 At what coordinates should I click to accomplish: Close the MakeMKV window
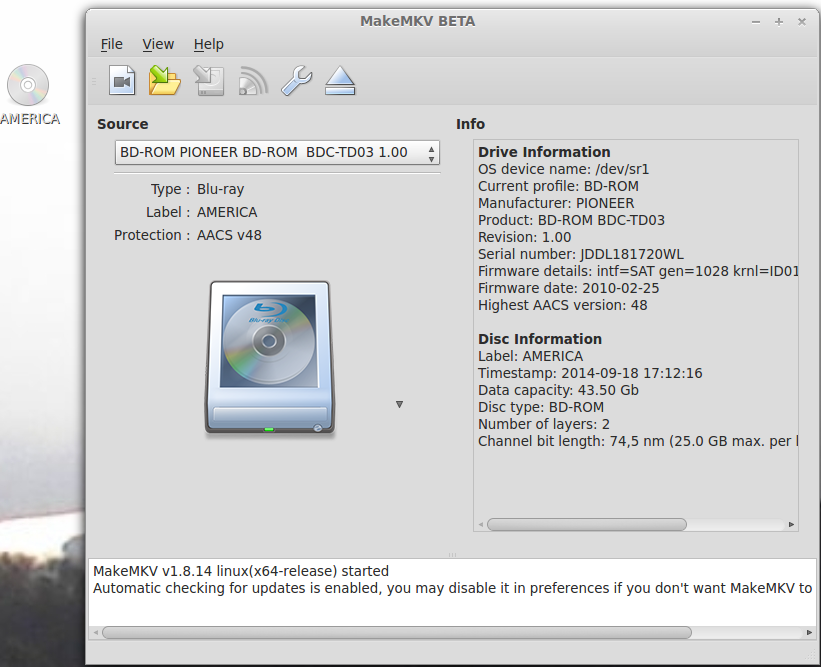click(x=802, y=22)
